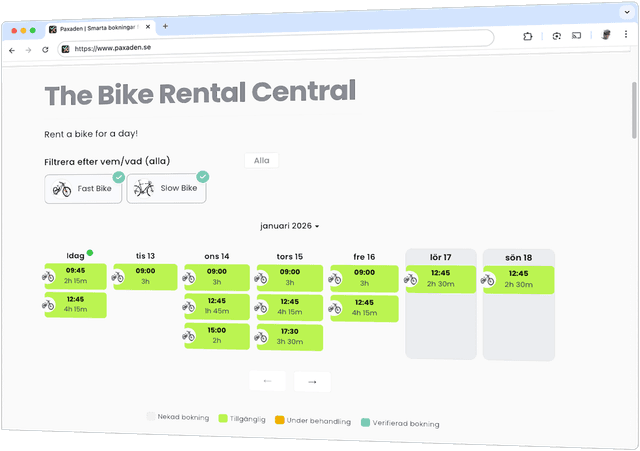Open the extensions puzzle icon
This screenshot has width=640, height=451.
527,36
